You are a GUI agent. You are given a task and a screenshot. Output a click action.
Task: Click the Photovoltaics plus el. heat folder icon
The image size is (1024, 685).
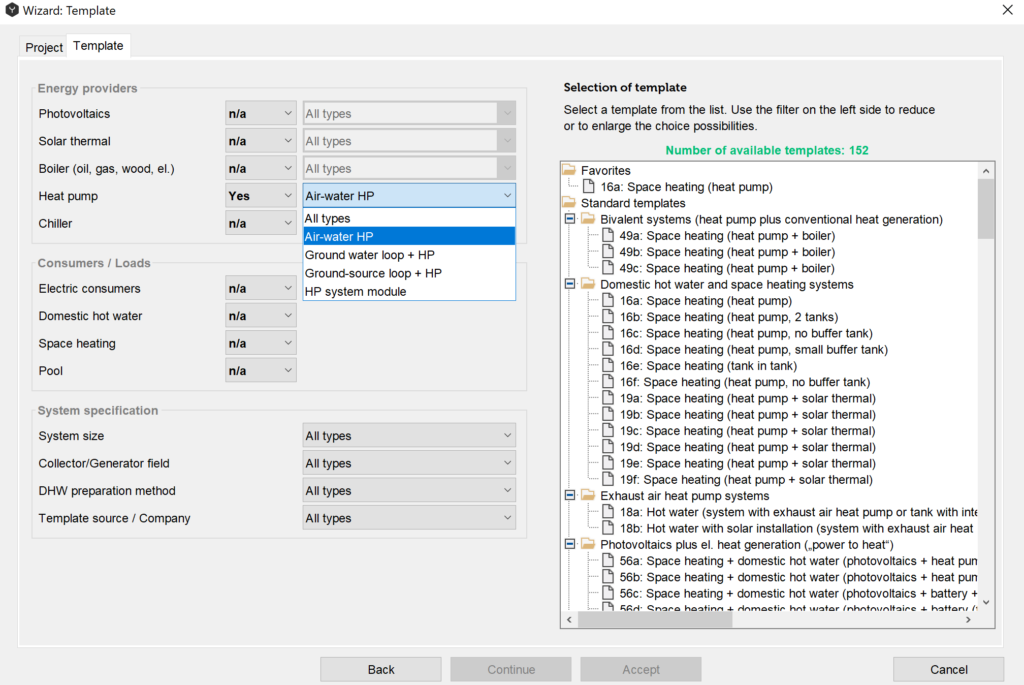[588, 545]
